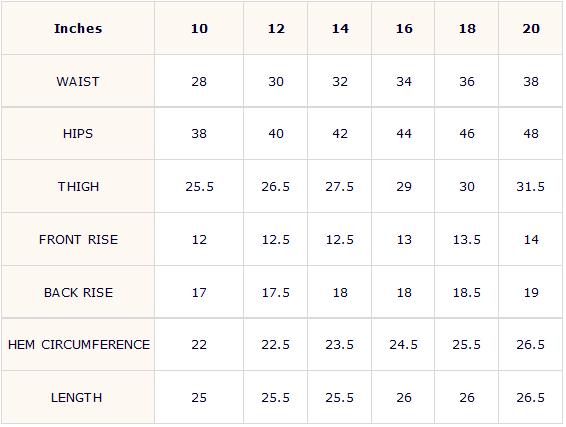Viewport: 566px width, 427px height.
Task: Click the WAIST row label
Action: point(78,81)
